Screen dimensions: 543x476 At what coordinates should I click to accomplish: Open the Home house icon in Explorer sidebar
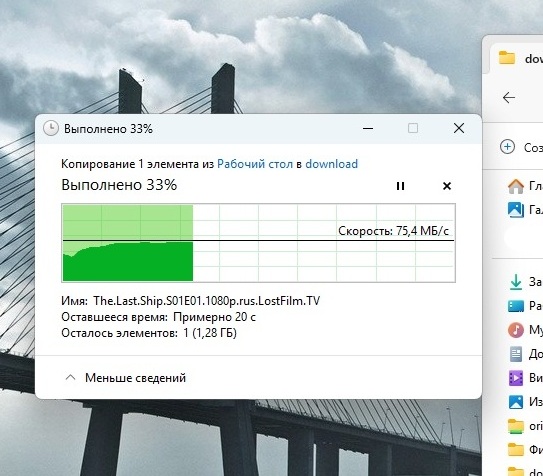click(516, 186)
